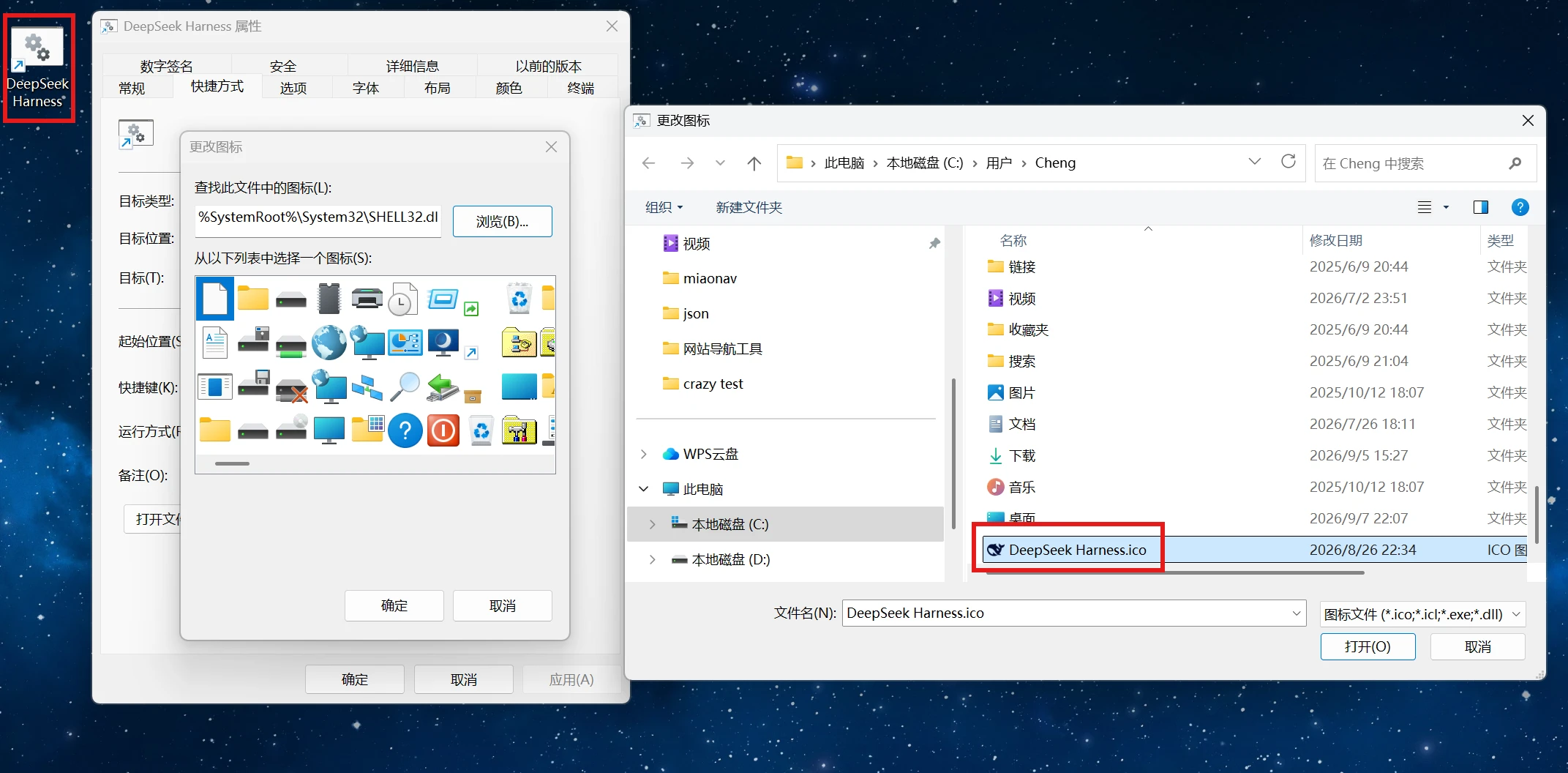Click 取消 in small 更改图标 dialog

[503, 605]
